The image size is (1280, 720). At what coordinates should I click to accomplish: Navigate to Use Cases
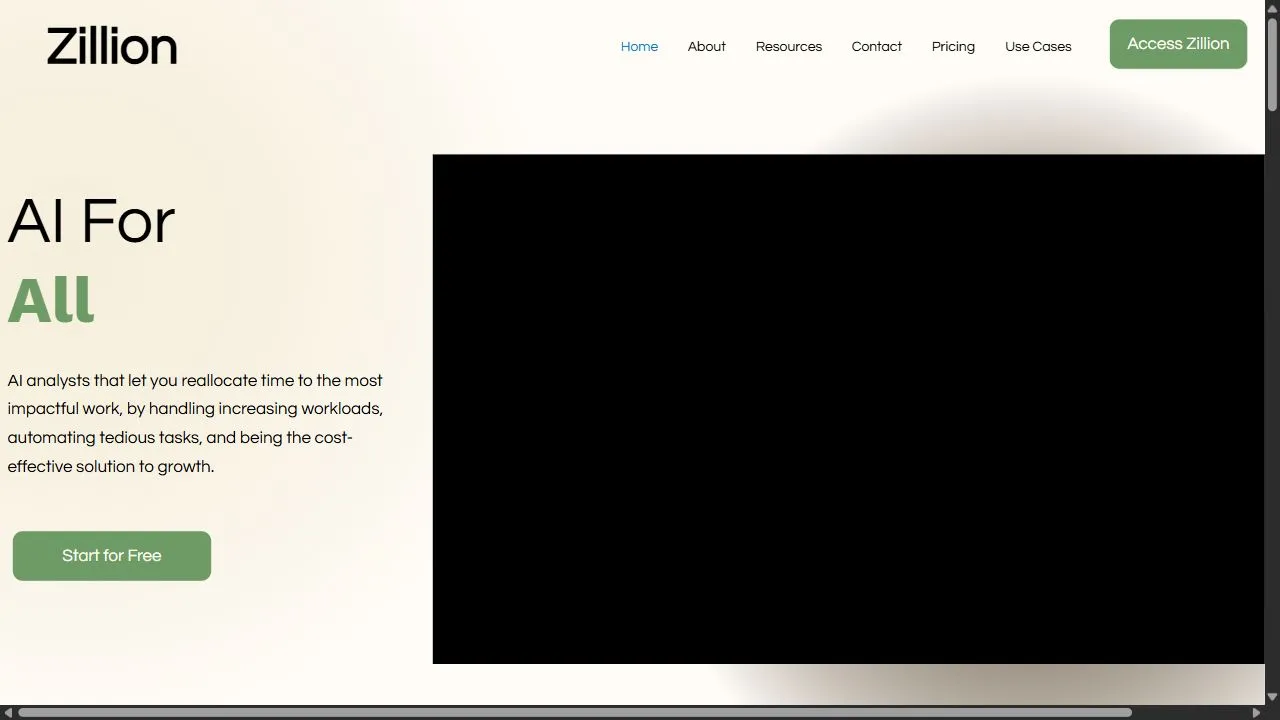pyautogui.click(x=1038, y=47)
